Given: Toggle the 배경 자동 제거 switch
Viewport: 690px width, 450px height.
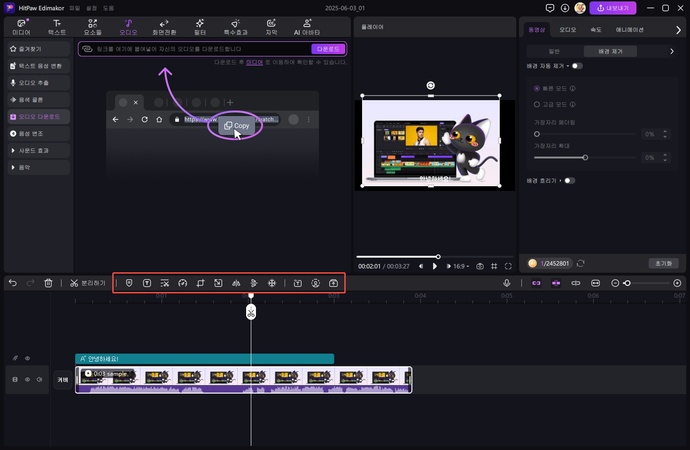Looking at the screenshot, I should pos(577,66).
